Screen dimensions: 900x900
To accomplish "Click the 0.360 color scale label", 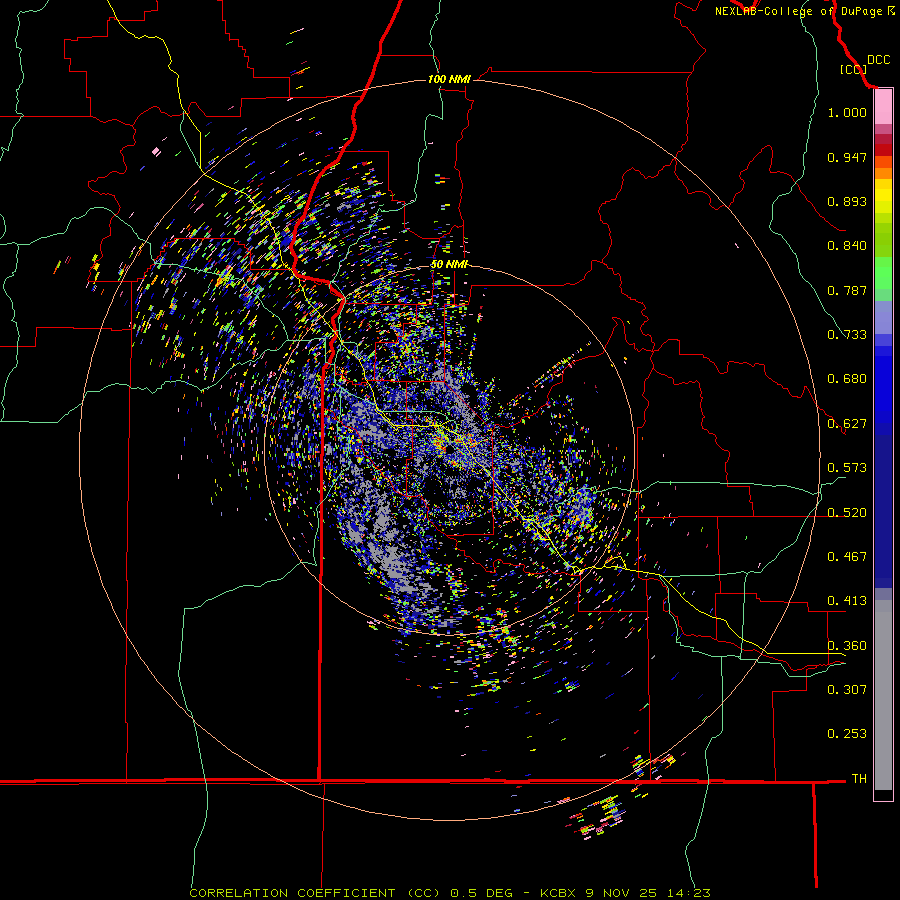I will point(847,646).
